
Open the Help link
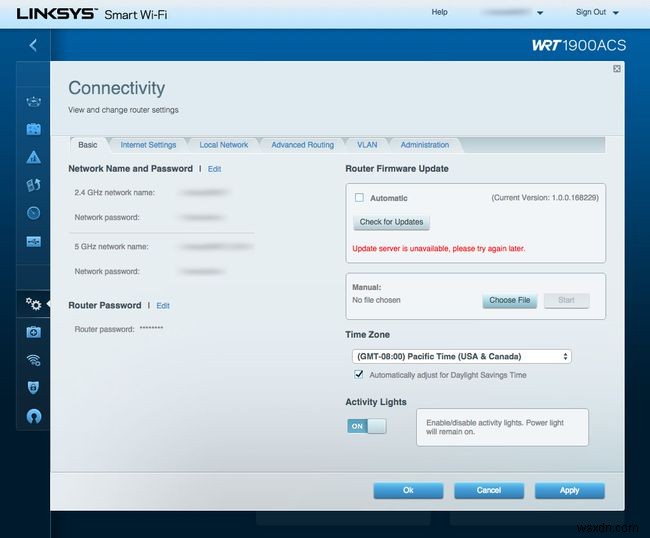439,12
